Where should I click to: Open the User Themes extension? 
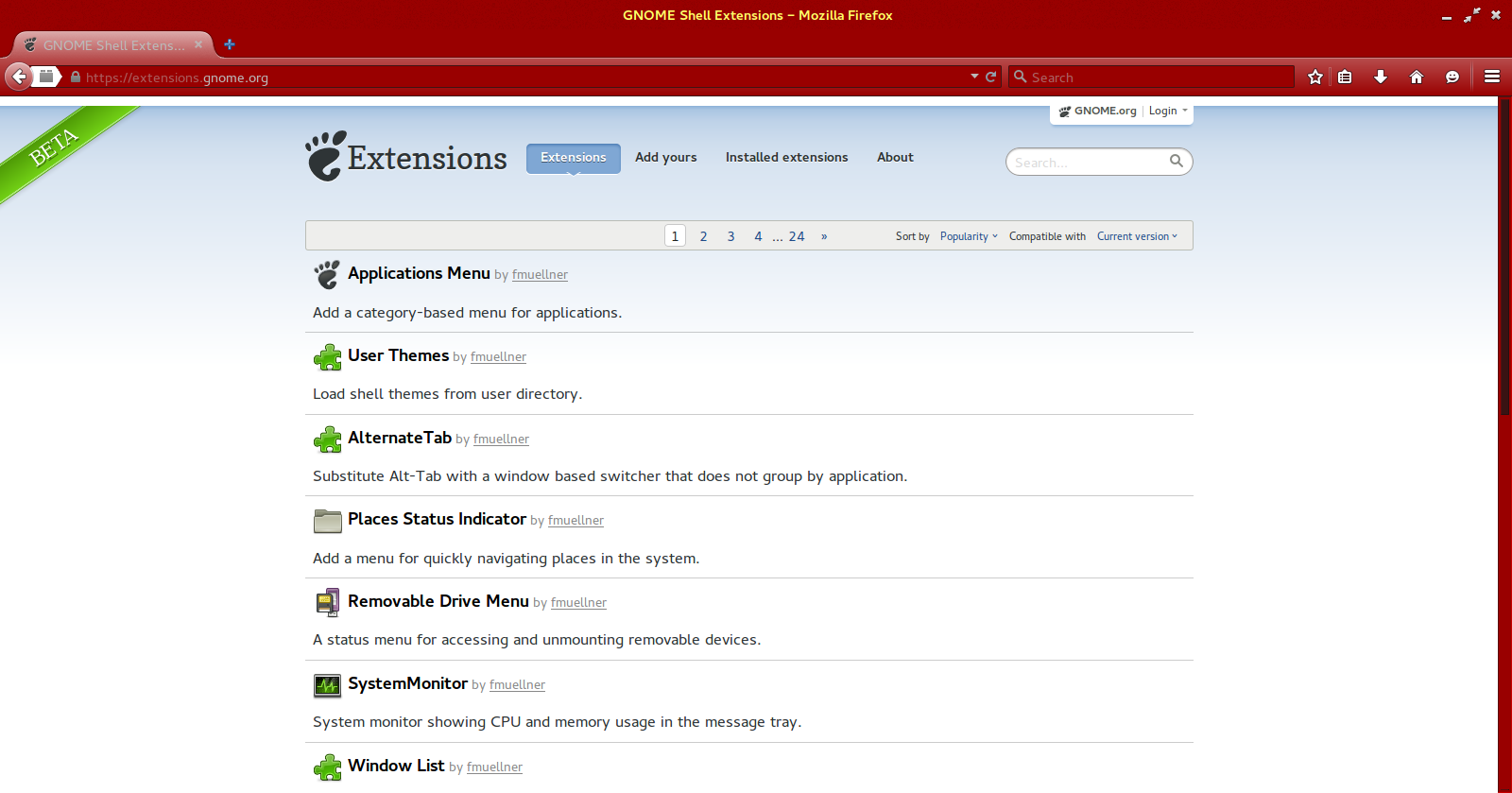click(398, 355)
